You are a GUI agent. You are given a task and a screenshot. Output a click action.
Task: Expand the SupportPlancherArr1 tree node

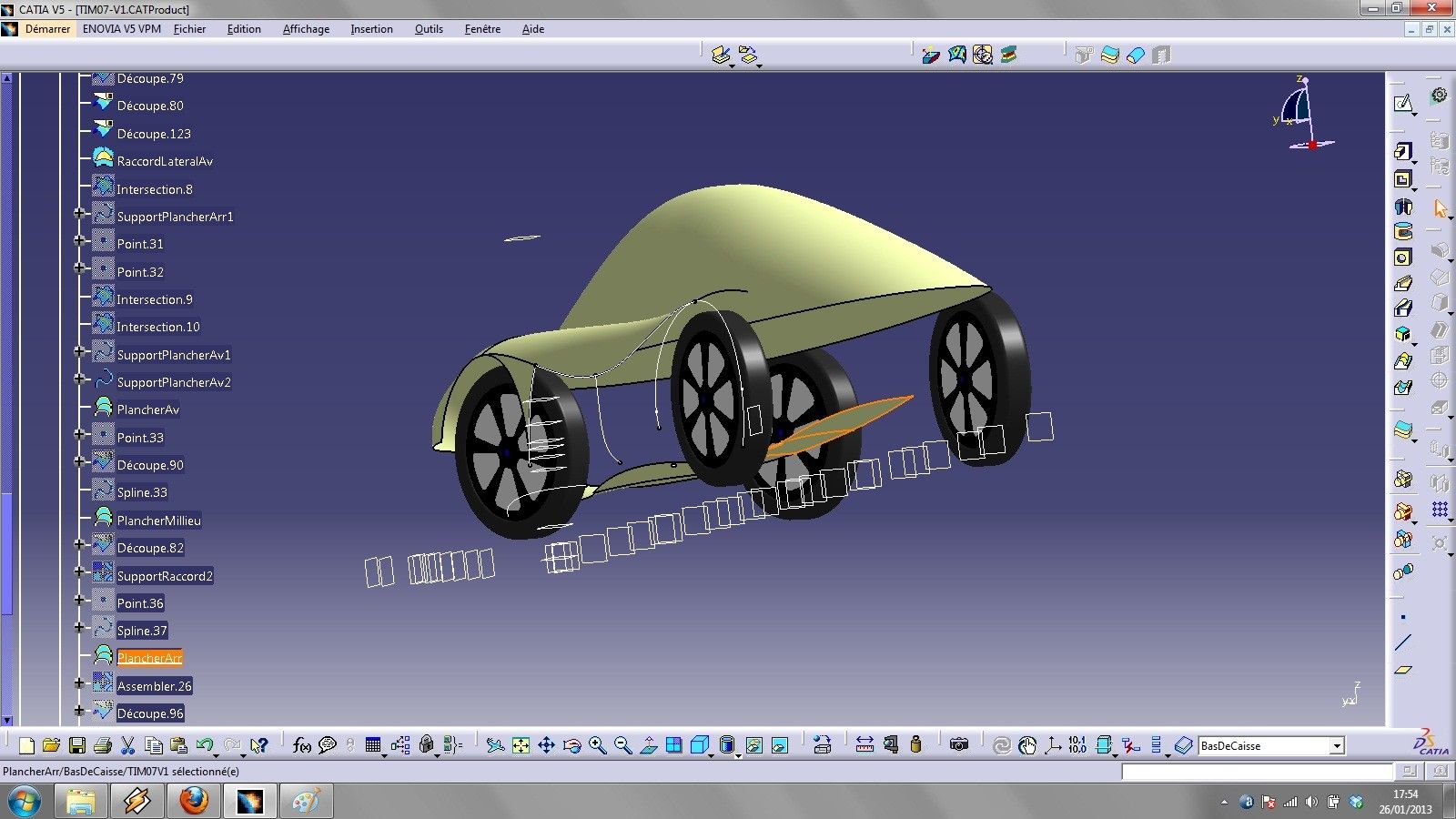[79, 215]
